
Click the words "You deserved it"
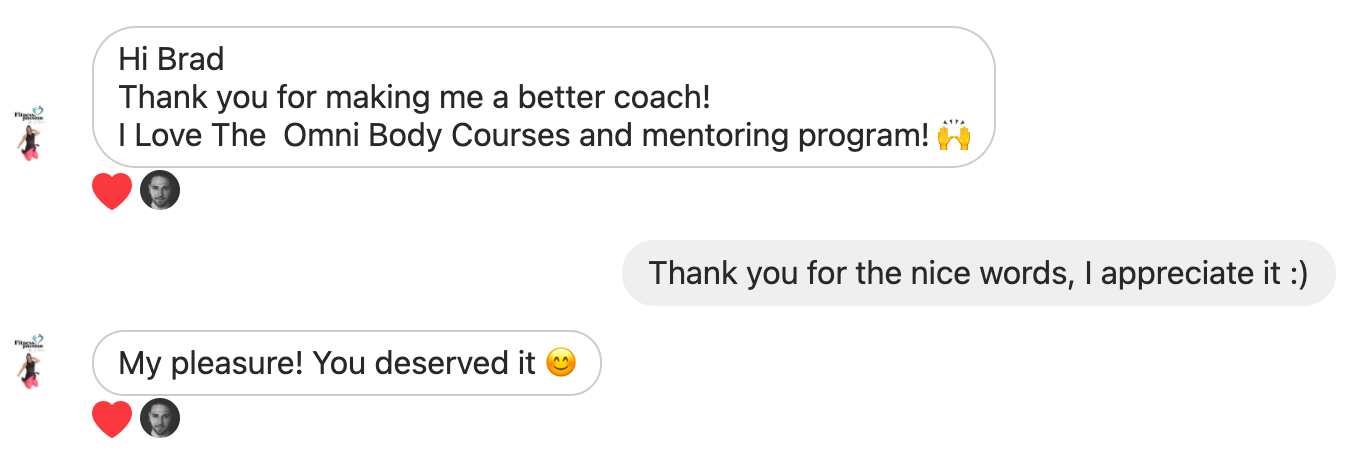click(x=424, y=364)
